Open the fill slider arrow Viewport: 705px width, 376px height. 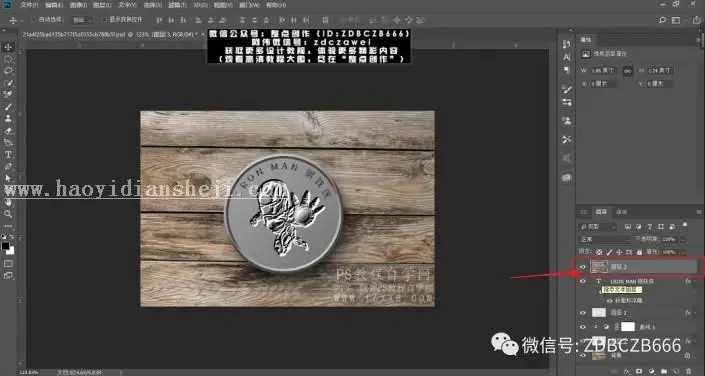[x=683, y=252]
